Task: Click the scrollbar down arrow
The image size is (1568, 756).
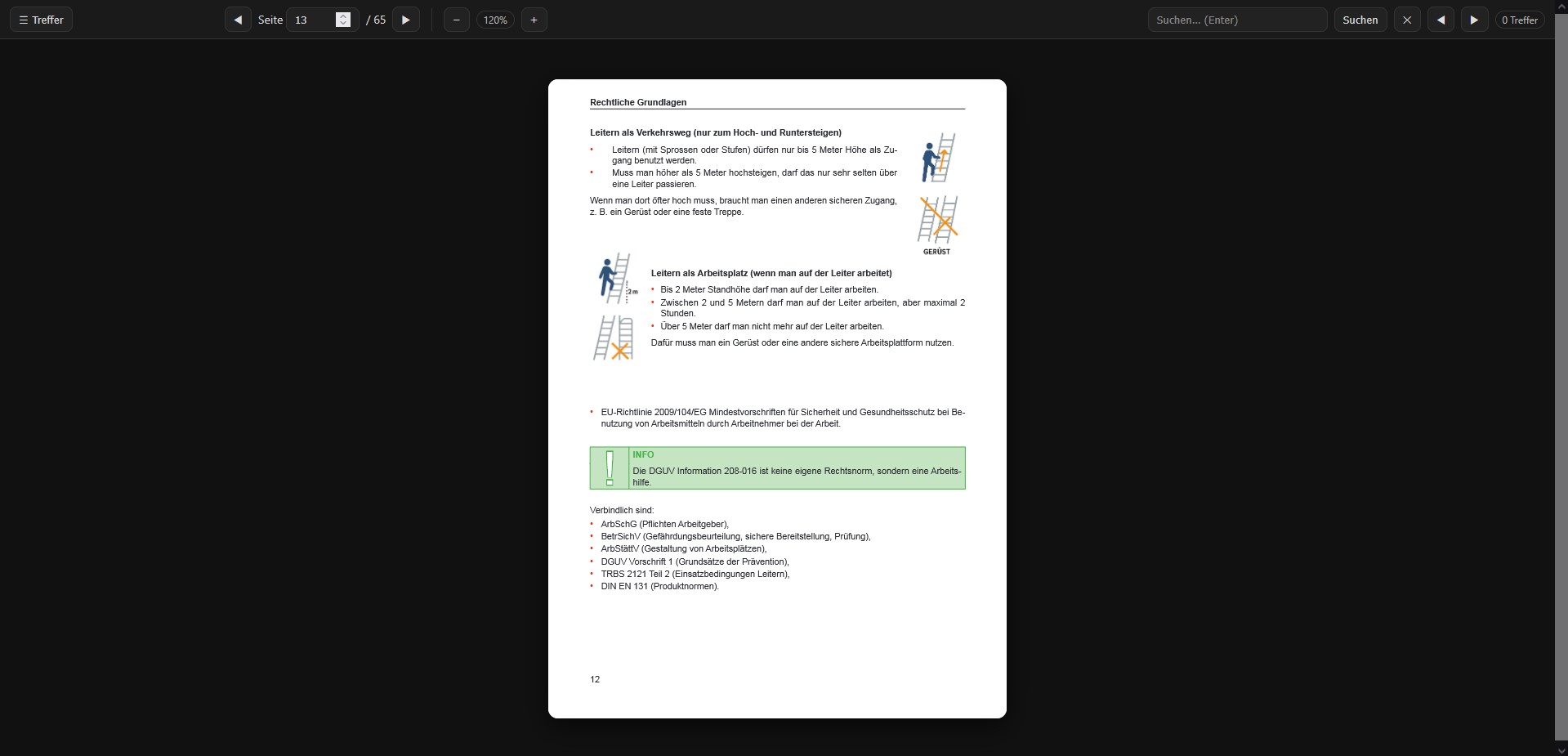Action: pos(1561,749)
